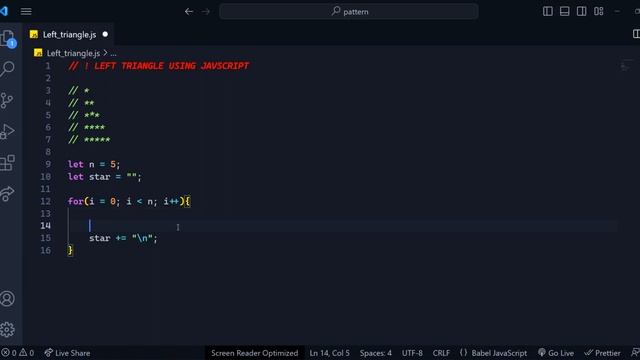The image size is (640, 360).
Task: Click Ln 14, Col 5 status item
Action: coord(329,353)
